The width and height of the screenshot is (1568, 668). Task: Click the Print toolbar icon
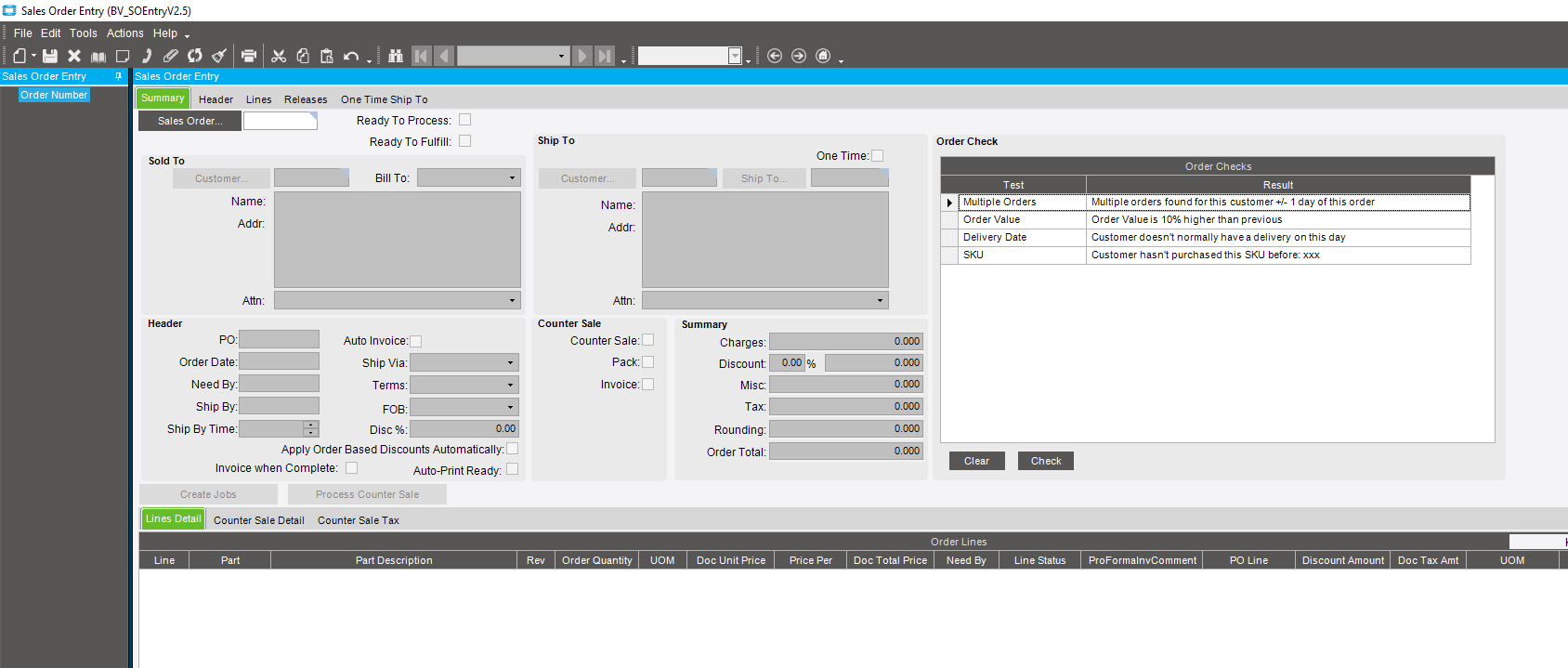[249, 56]
